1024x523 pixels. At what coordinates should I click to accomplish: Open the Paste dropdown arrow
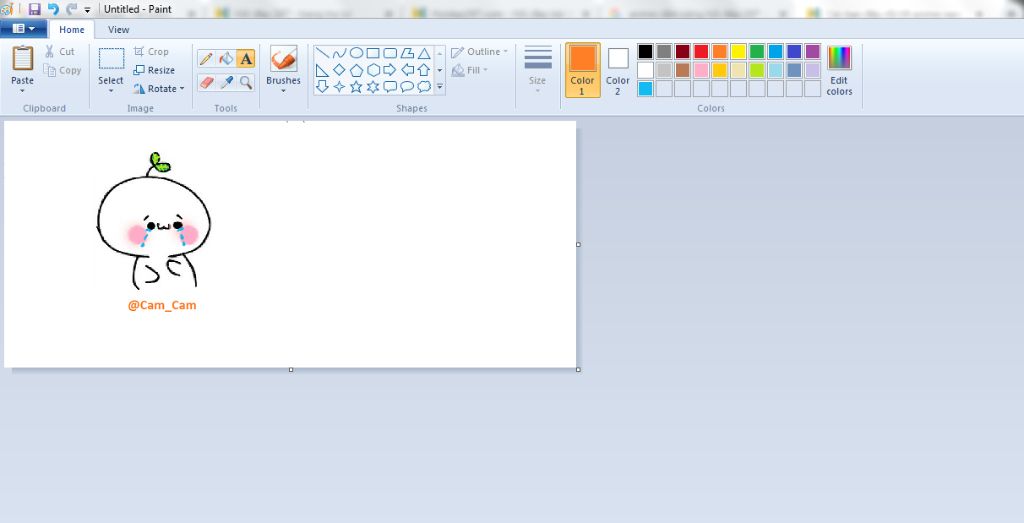pos(22,91)
